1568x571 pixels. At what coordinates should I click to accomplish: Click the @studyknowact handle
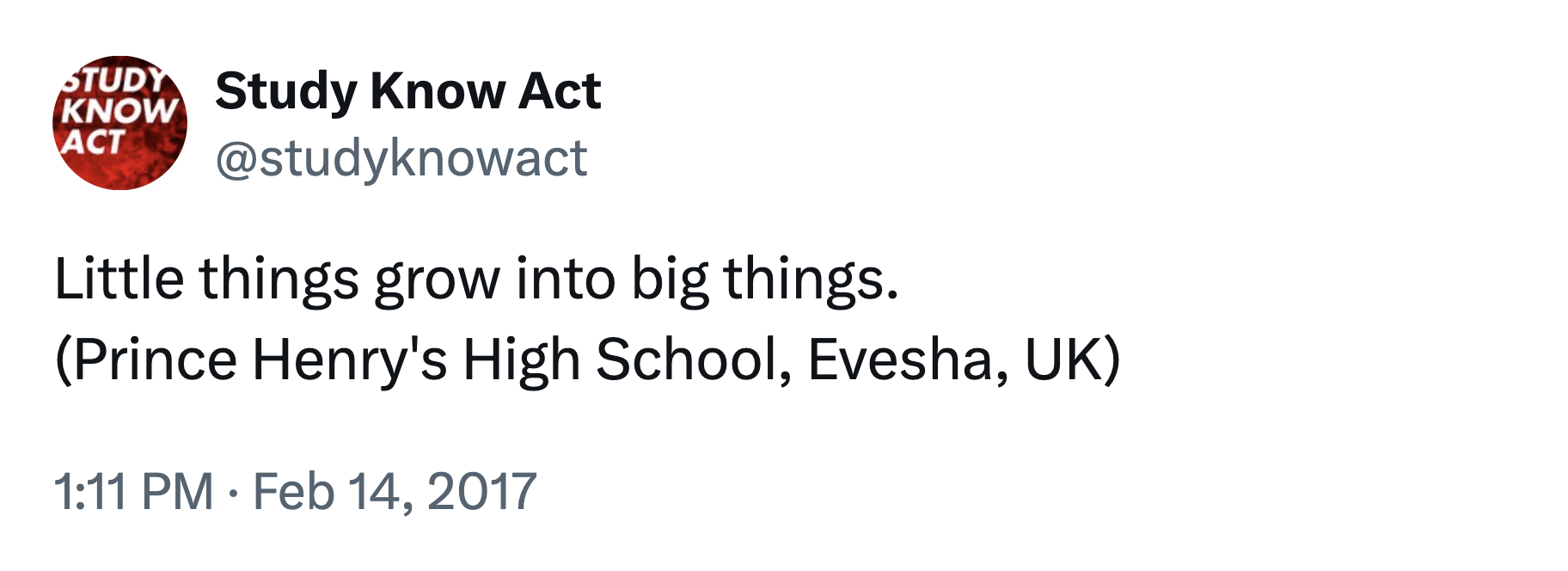tap(401, 158)
